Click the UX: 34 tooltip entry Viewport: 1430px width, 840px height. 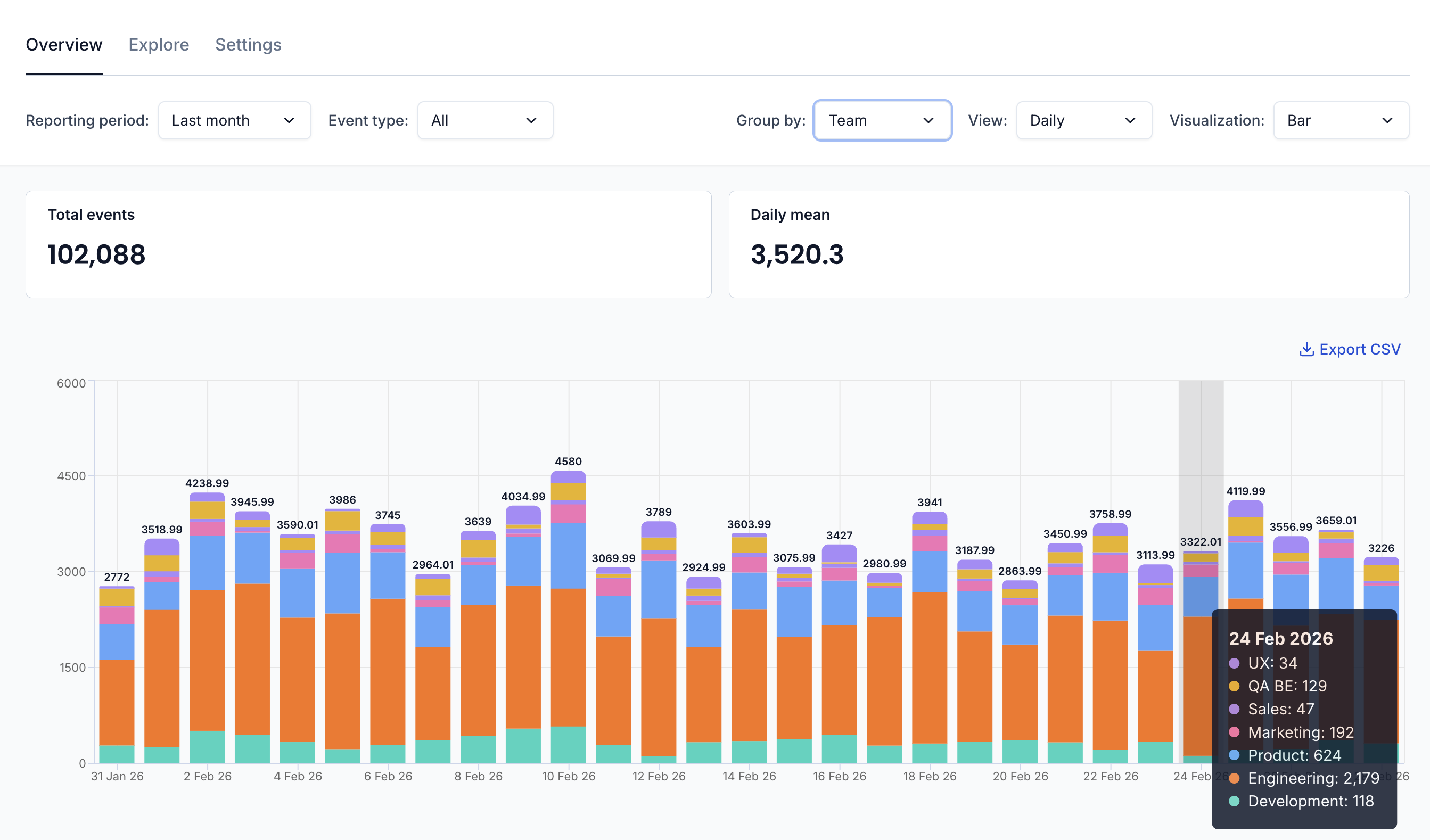(1263, 663)
